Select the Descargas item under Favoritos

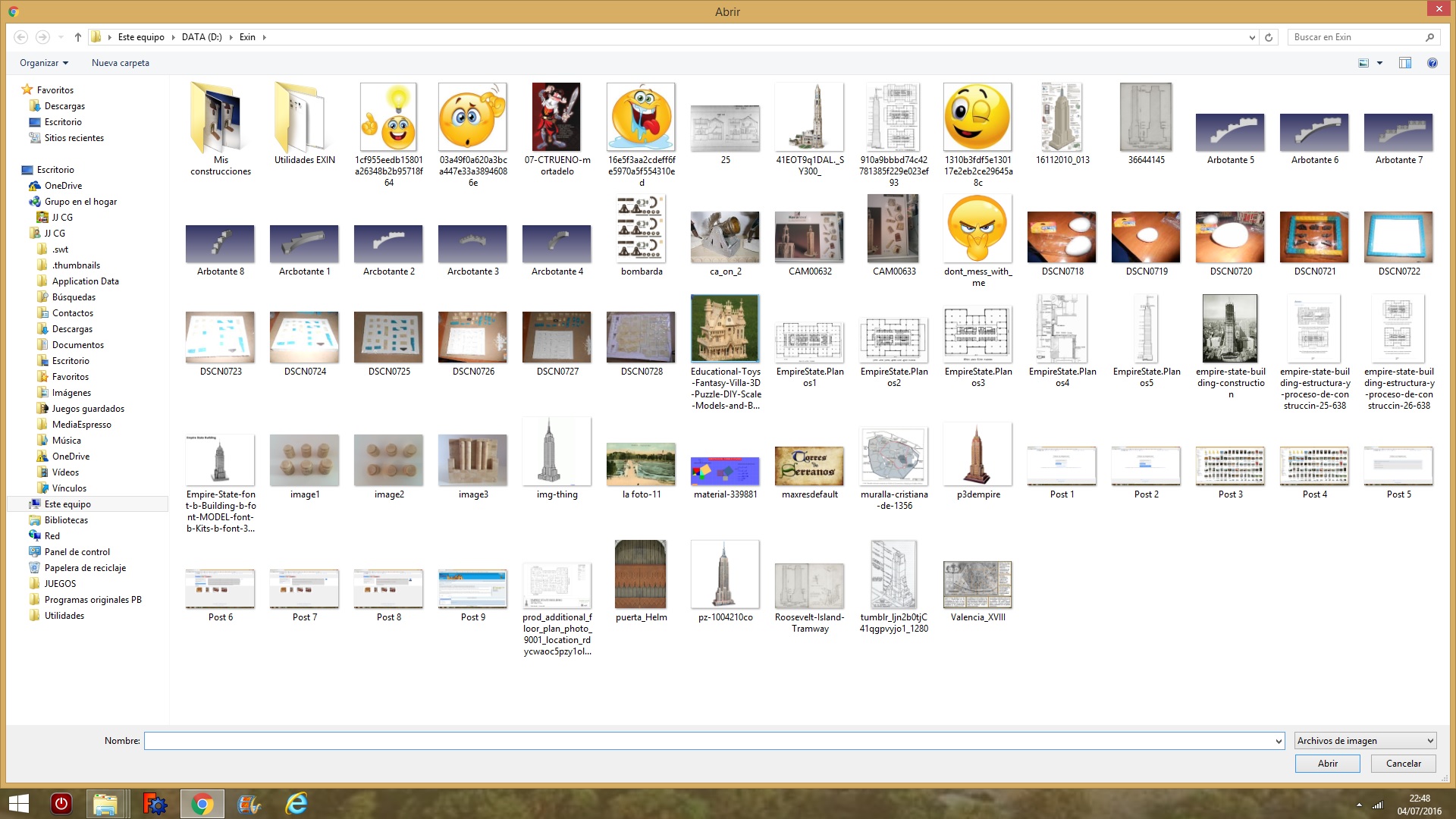pos(64,106)
